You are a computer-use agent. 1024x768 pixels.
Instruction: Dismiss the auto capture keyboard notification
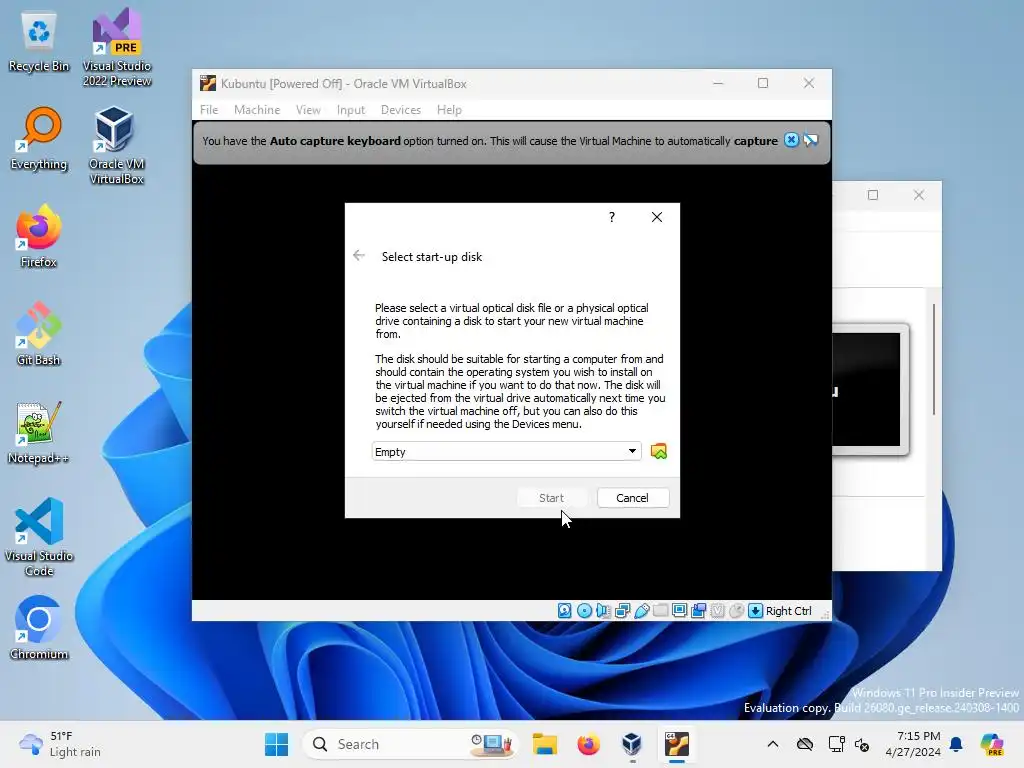pyautogui.click(x=791, y=140)
